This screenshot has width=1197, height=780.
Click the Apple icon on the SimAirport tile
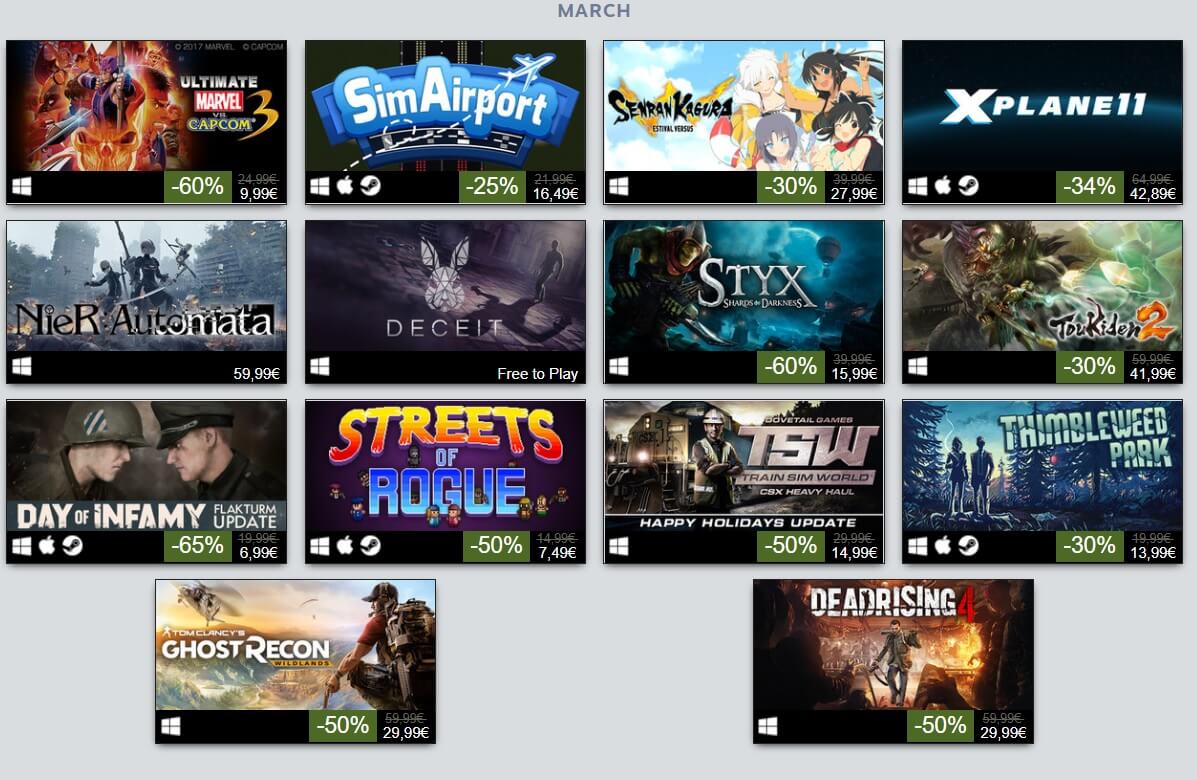(345, 185)
